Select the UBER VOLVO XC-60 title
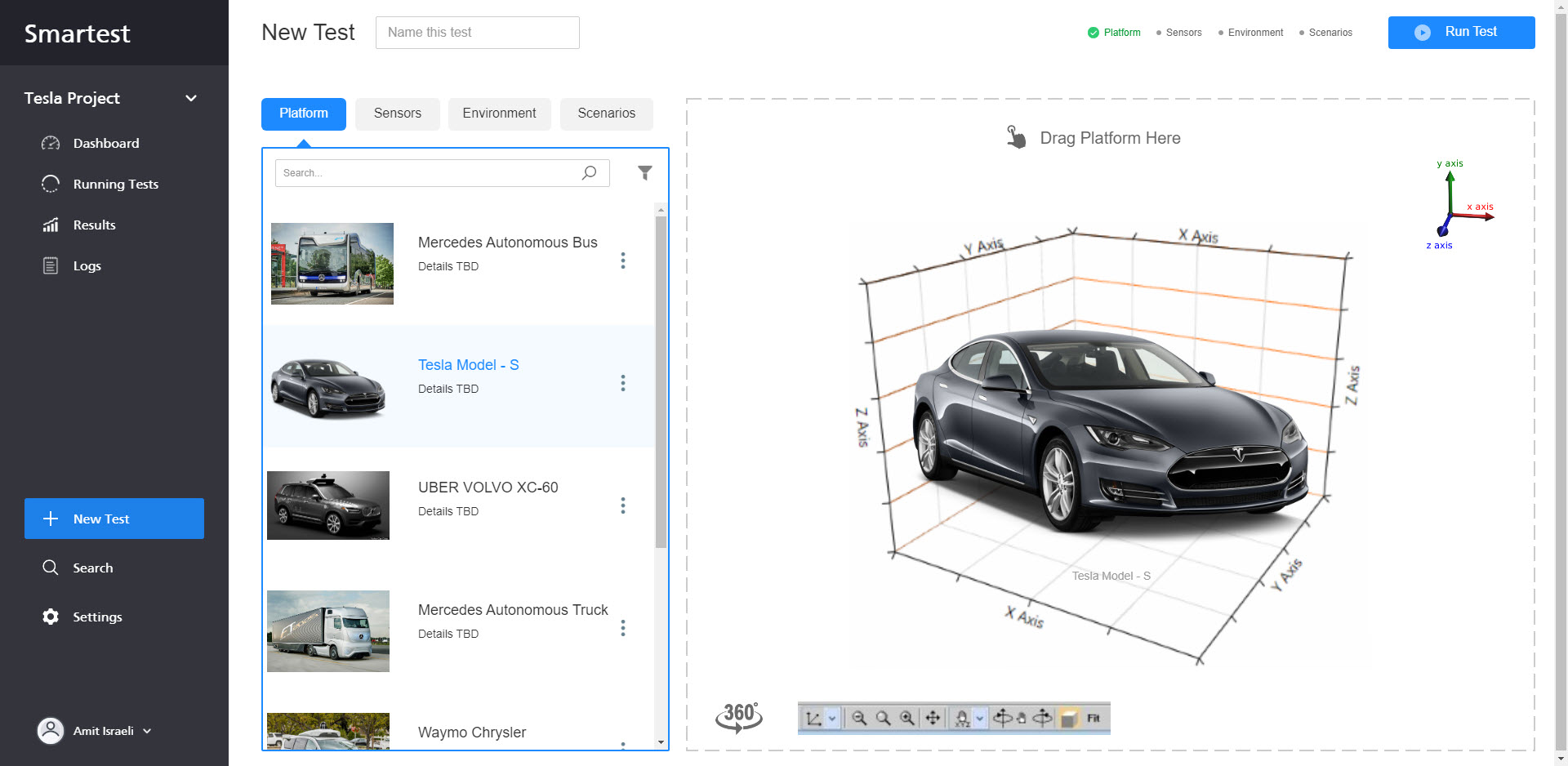Image resolution: width=1568 pixels, height=766 pixels. [488, 488]
